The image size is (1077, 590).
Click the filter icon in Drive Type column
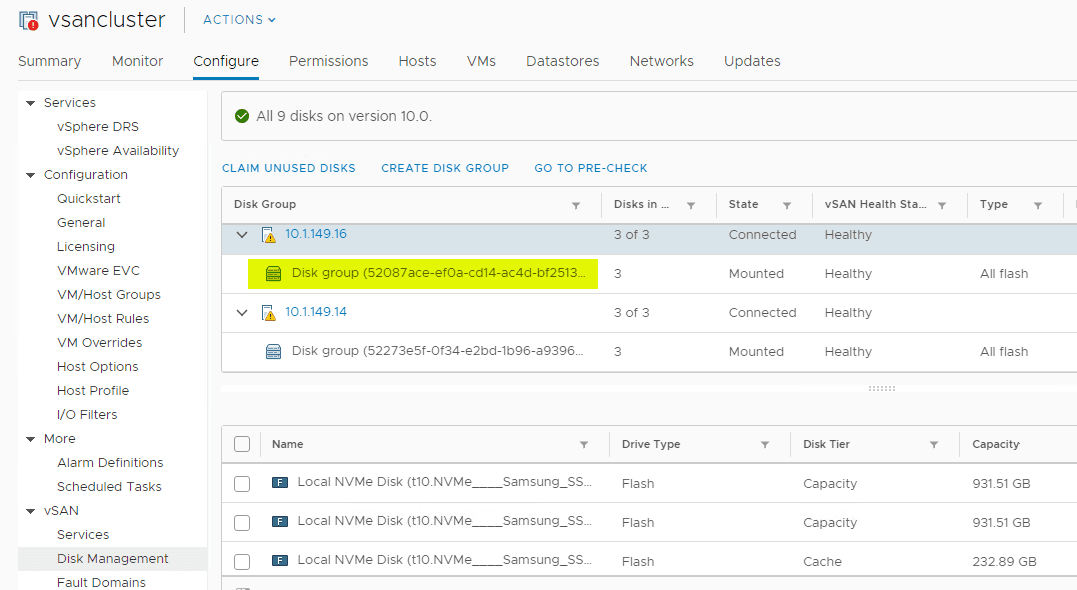(765, 445)
